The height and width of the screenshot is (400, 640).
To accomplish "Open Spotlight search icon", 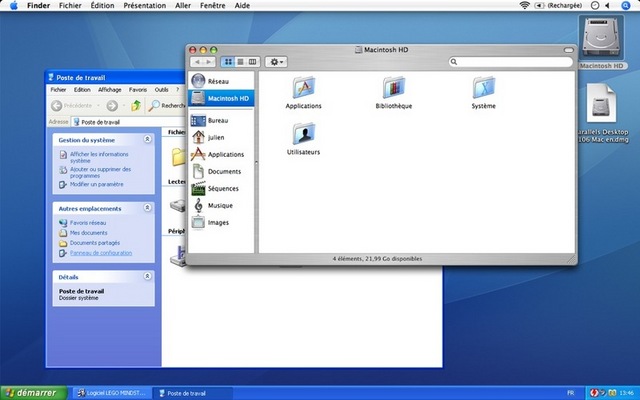I will [x=625, y=5].
